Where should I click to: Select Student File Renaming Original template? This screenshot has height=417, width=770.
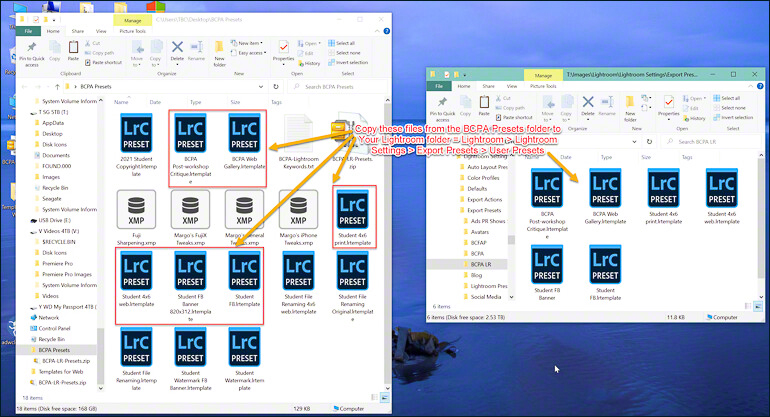click(353, 286)
